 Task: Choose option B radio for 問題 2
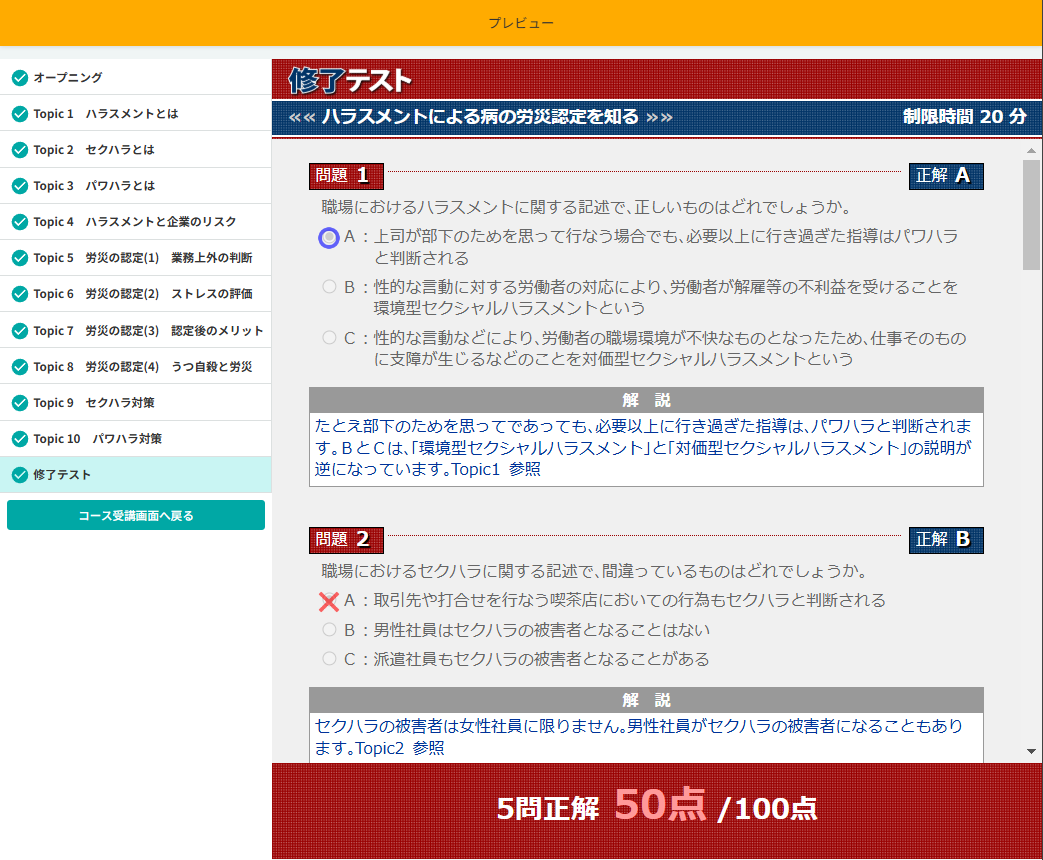coord(329,629)
